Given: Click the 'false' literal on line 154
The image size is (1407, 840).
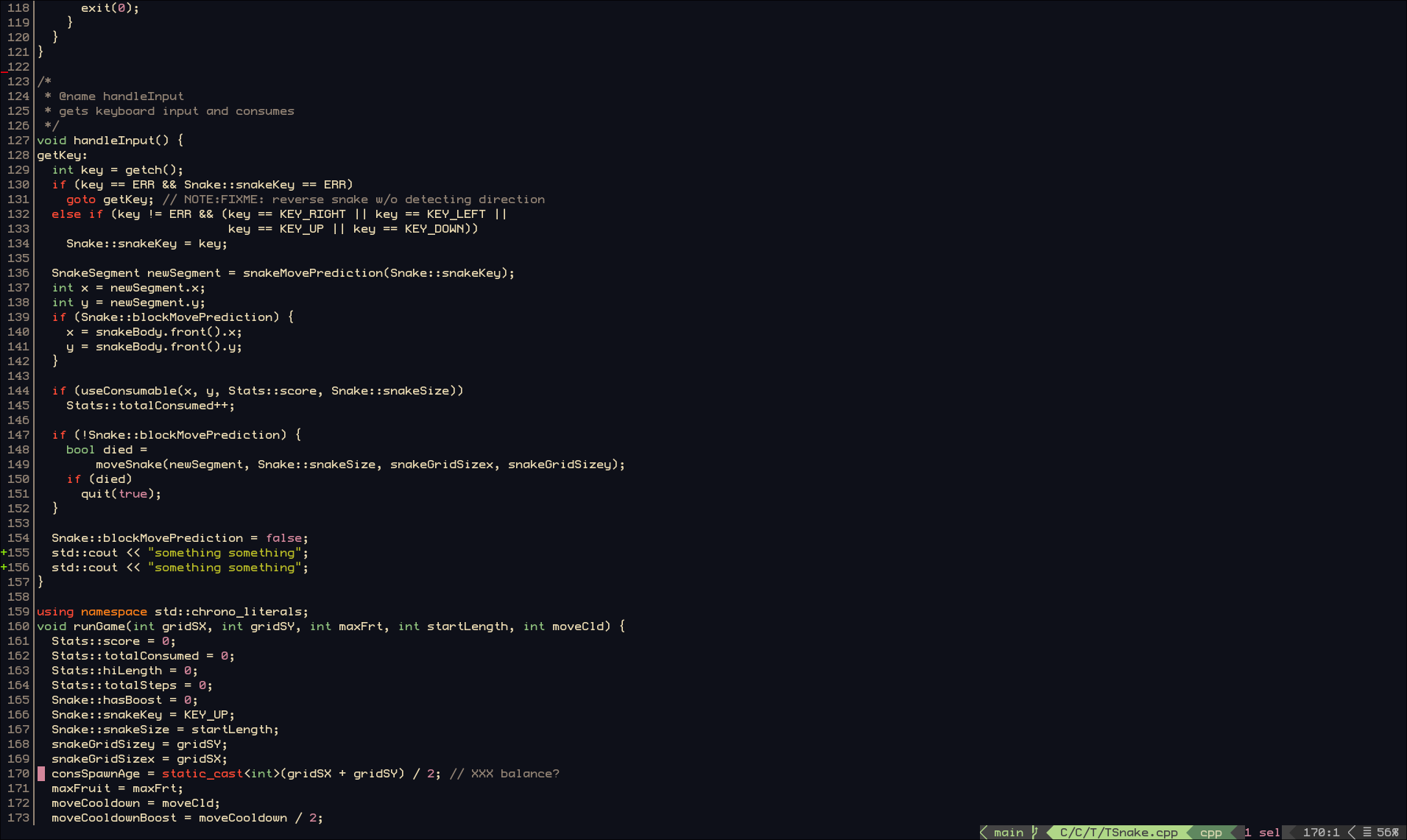Looking at the screenshot, I should tap(283, 537).
